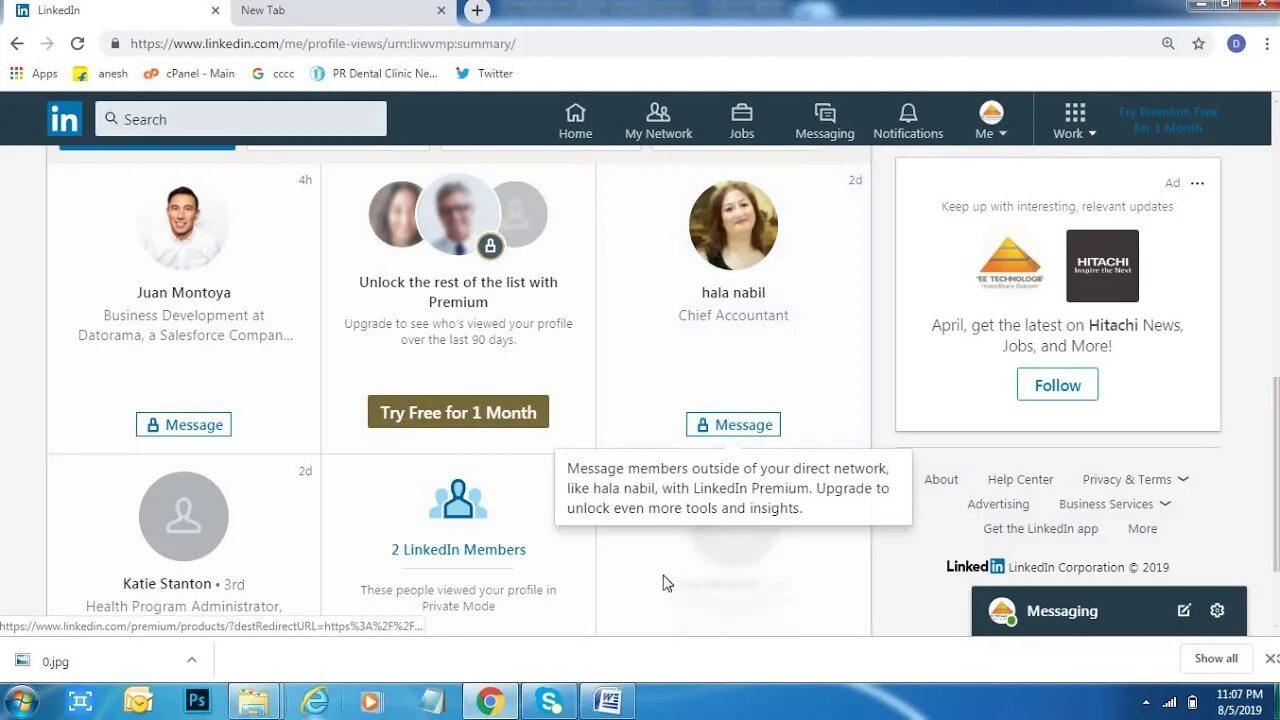Open Photoshop from the taskbar
The image size is (1280, 720).
point(197,701)
